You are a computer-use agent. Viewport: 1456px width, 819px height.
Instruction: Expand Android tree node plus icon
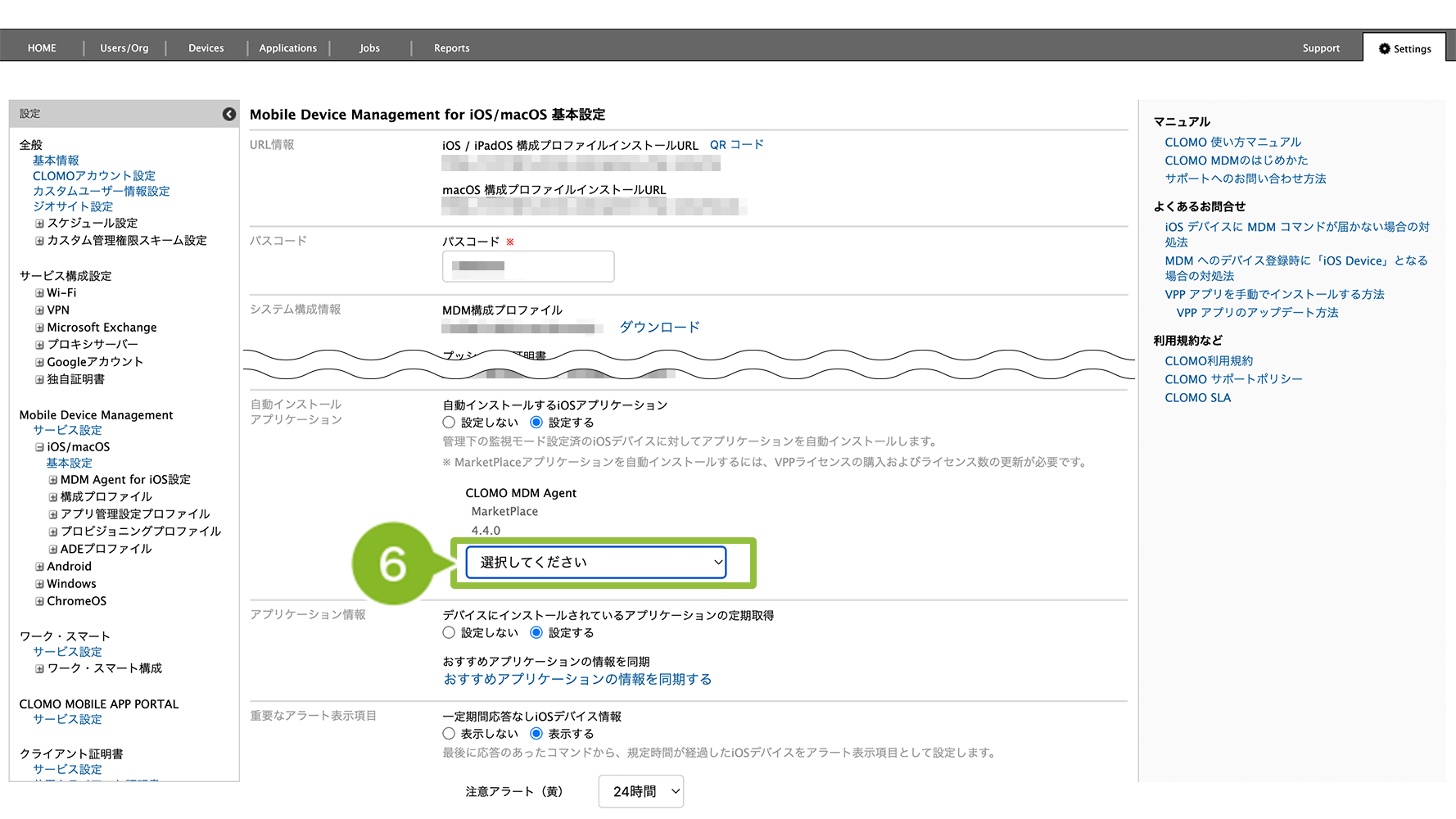pyautogui.click(x=39, y=567)
